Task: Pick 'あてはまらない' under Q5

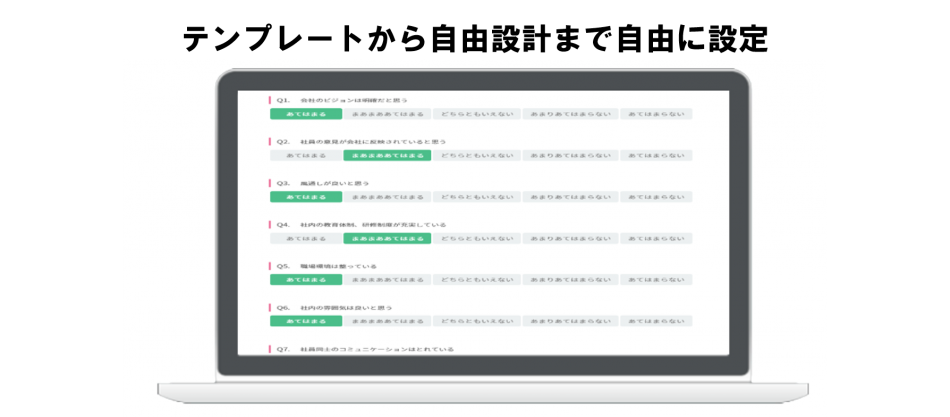Action: coord(655,280)
